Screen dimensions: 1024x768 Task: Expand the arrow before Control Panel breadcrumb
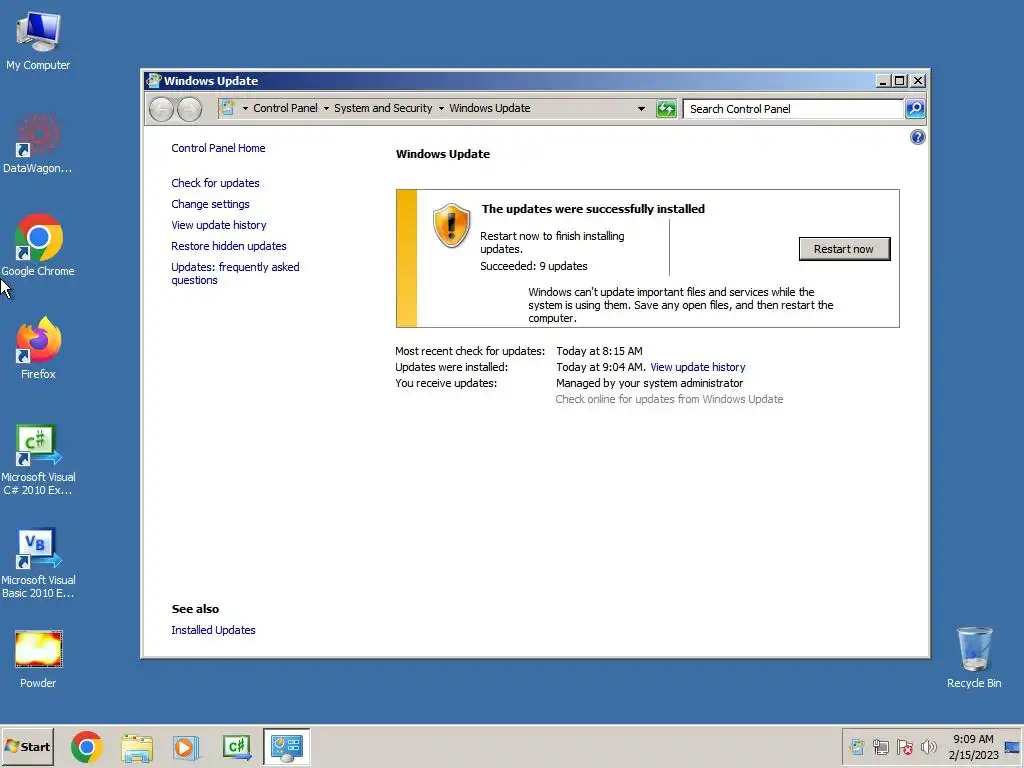coord(246,108)
